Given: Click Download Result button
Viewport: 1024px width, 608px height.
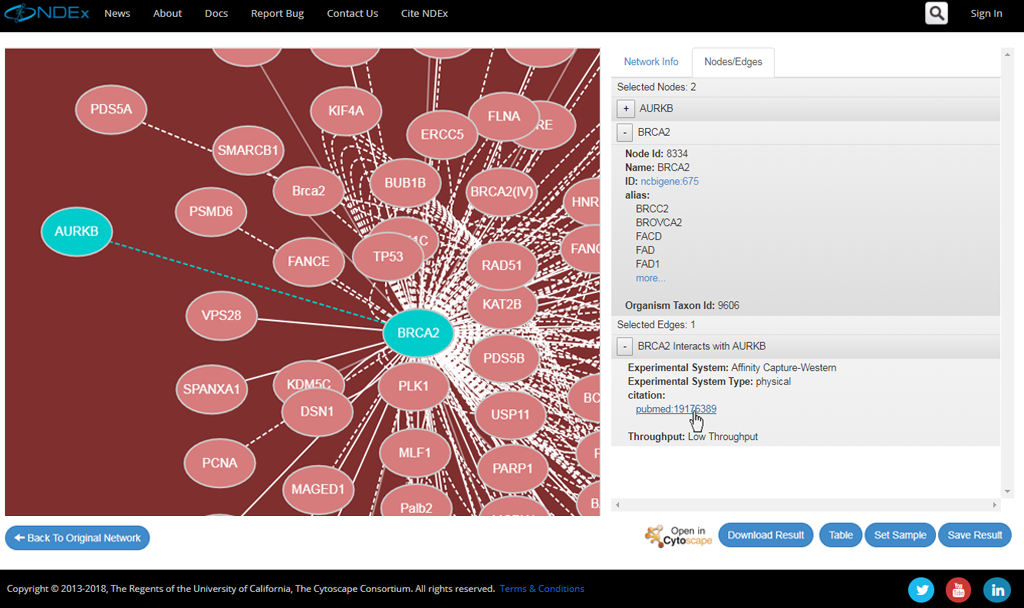Looking at the screenshot, I should (766, 536).
